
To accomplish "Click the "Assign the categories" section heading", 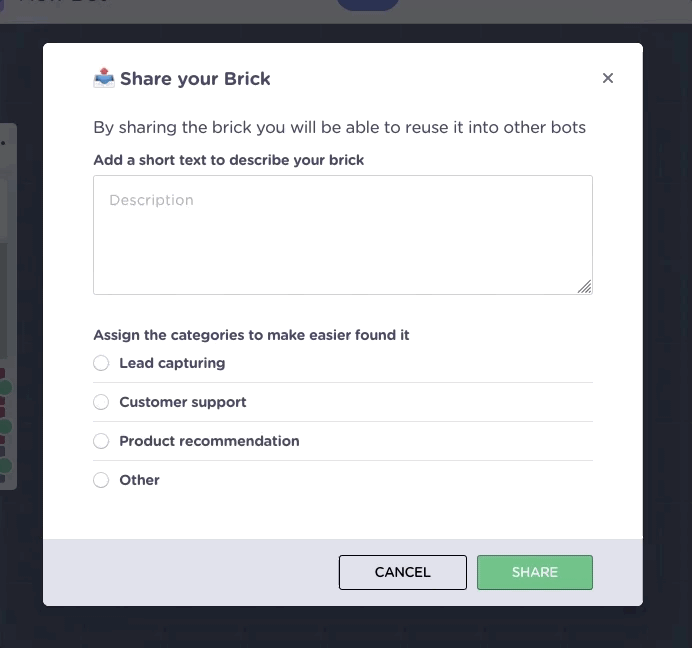I will tap(251, 335).
